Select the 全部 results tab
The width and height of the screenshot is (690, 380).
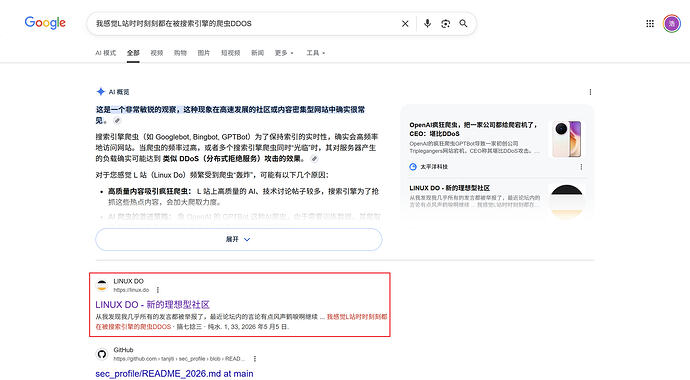133,53
